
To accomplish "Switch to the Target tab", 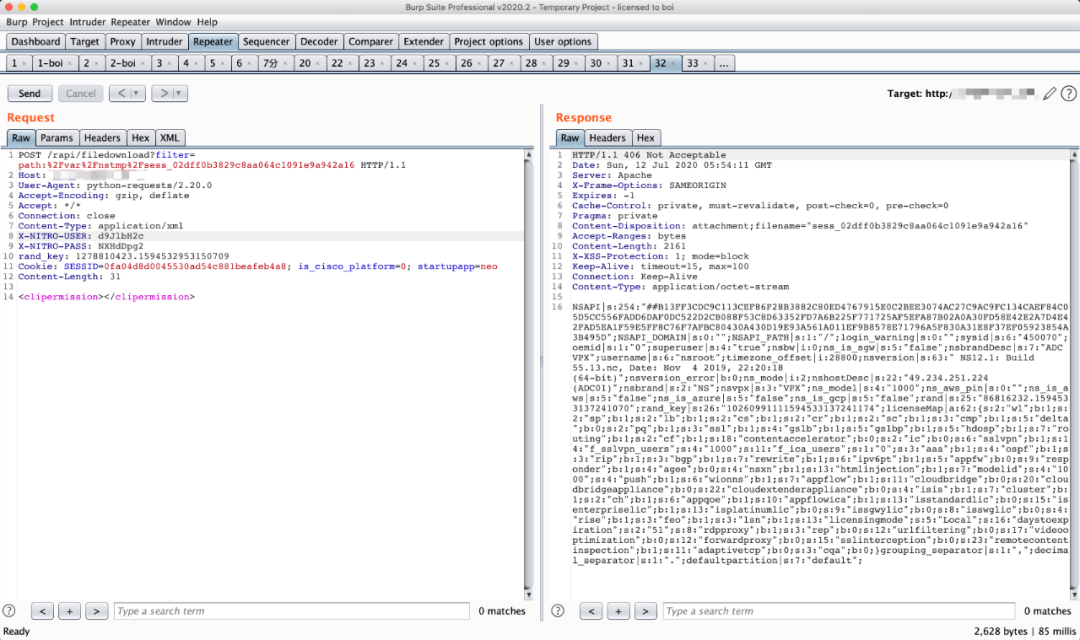I will click(85, 41).
